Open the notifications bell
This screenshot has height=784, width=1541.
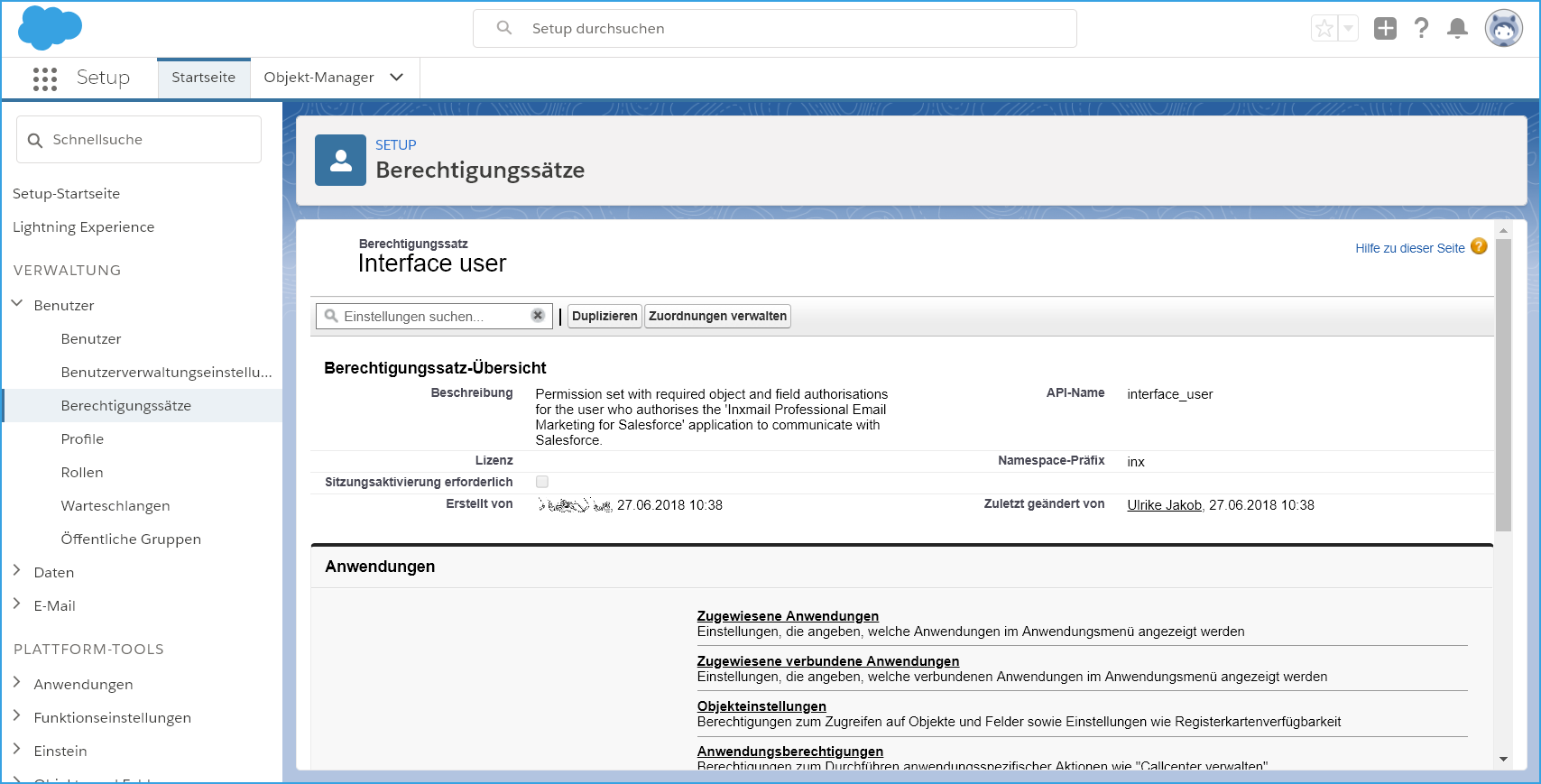click(x=1456, y=29)
